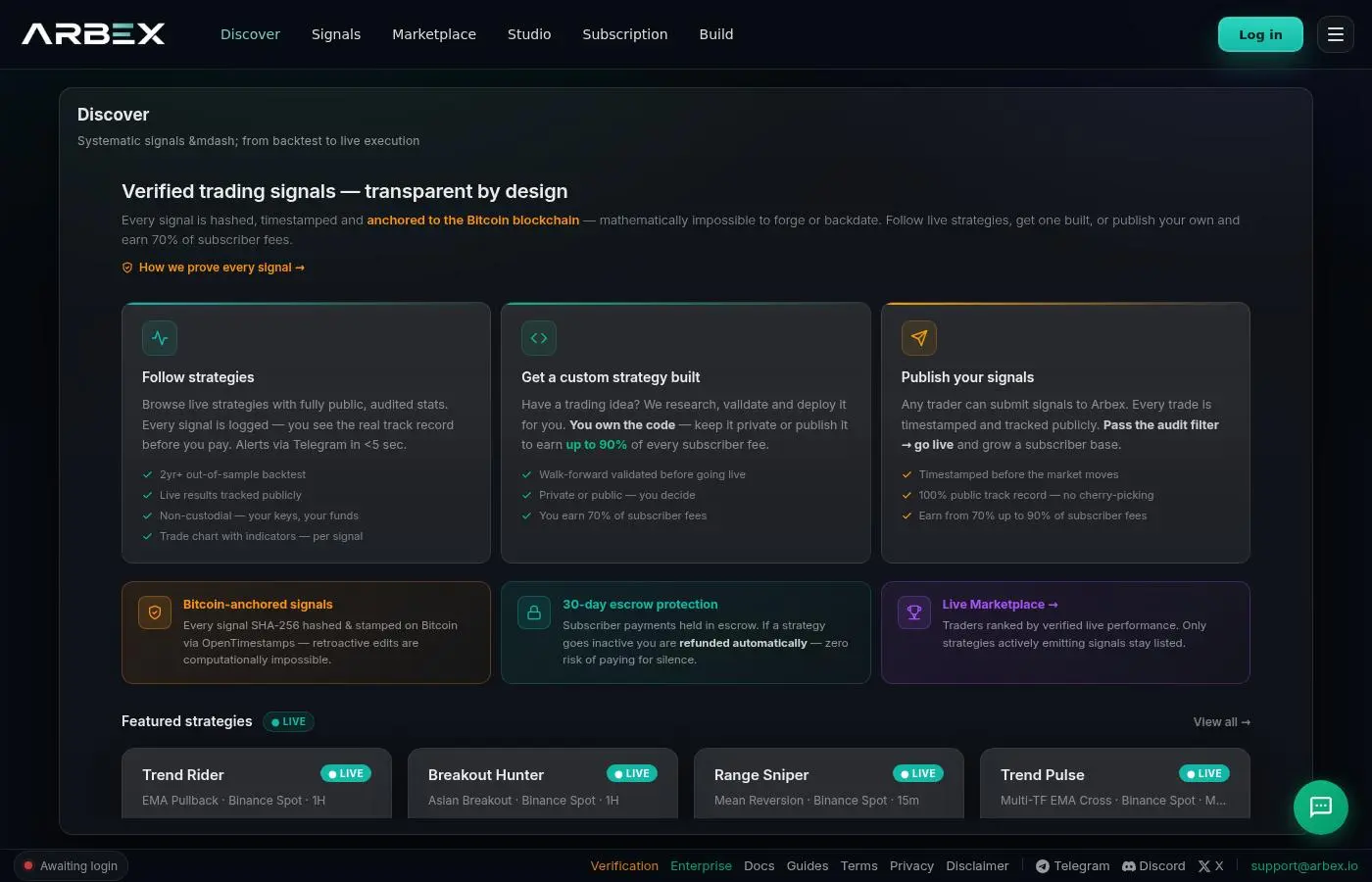Switch to the Discover tab
Screen dimensions: 1372x882
coord(250,34)
